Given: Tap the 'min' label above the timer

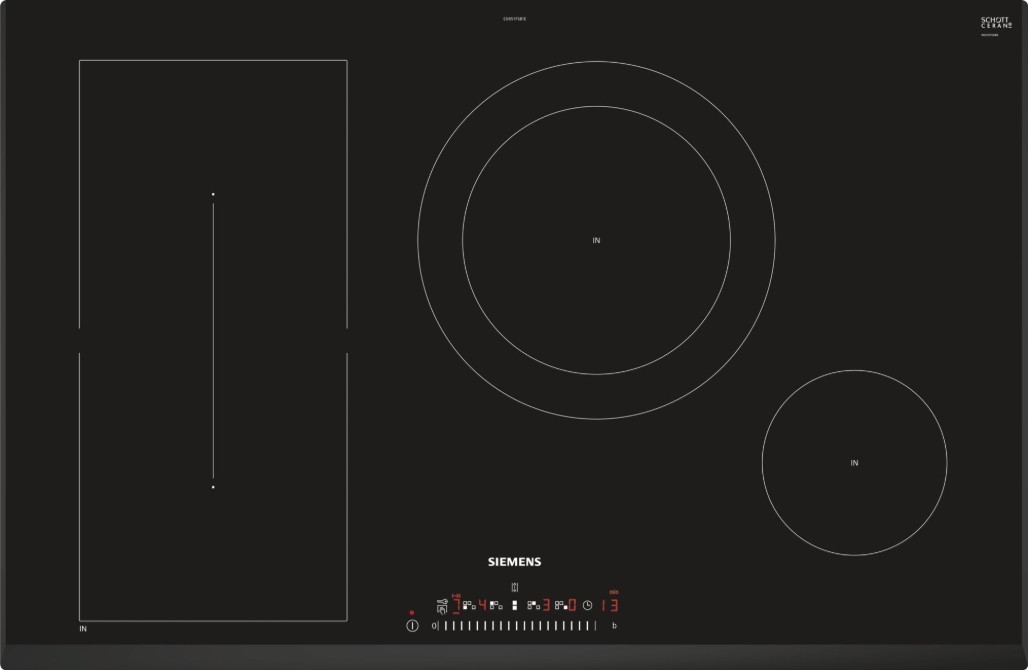Looking at the screenshot, I should click(614, 592).
